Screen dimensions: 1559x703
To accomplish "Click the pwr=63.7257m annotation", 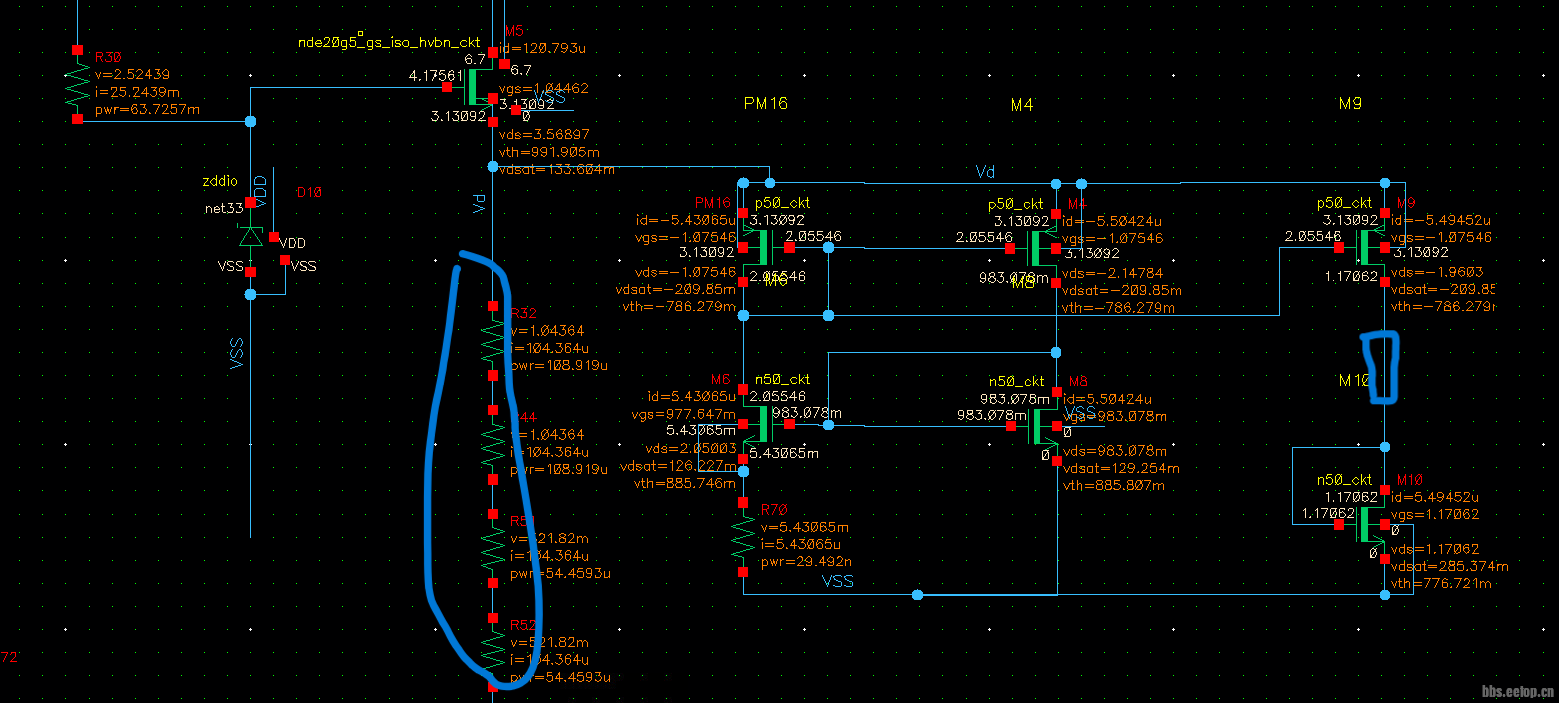I will coord(146,108).
